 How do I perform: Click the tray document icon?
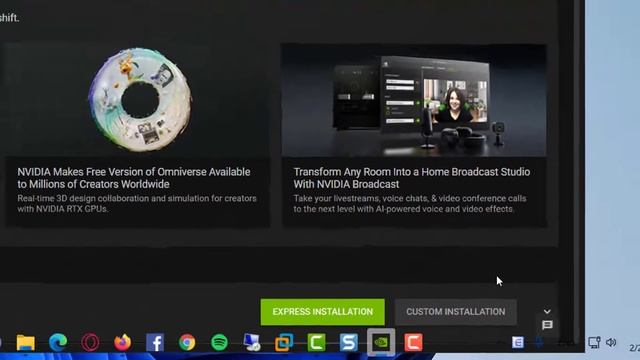click(518, 342)
